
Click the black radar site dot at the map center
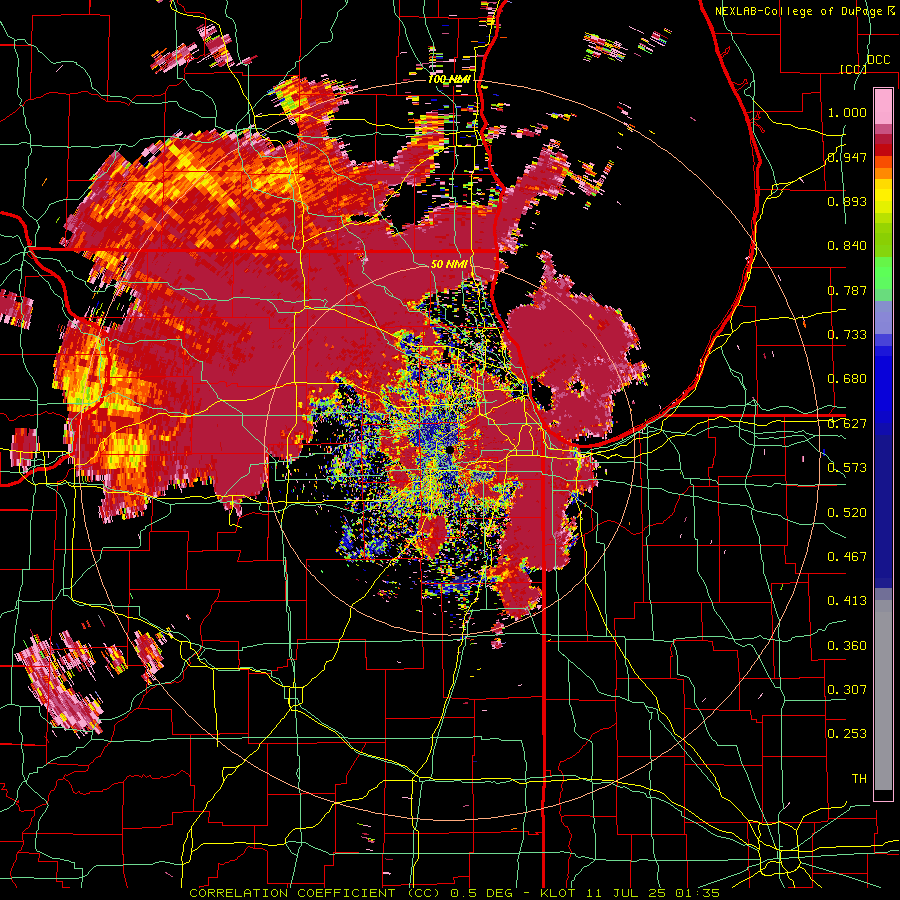tap(449, 449)
